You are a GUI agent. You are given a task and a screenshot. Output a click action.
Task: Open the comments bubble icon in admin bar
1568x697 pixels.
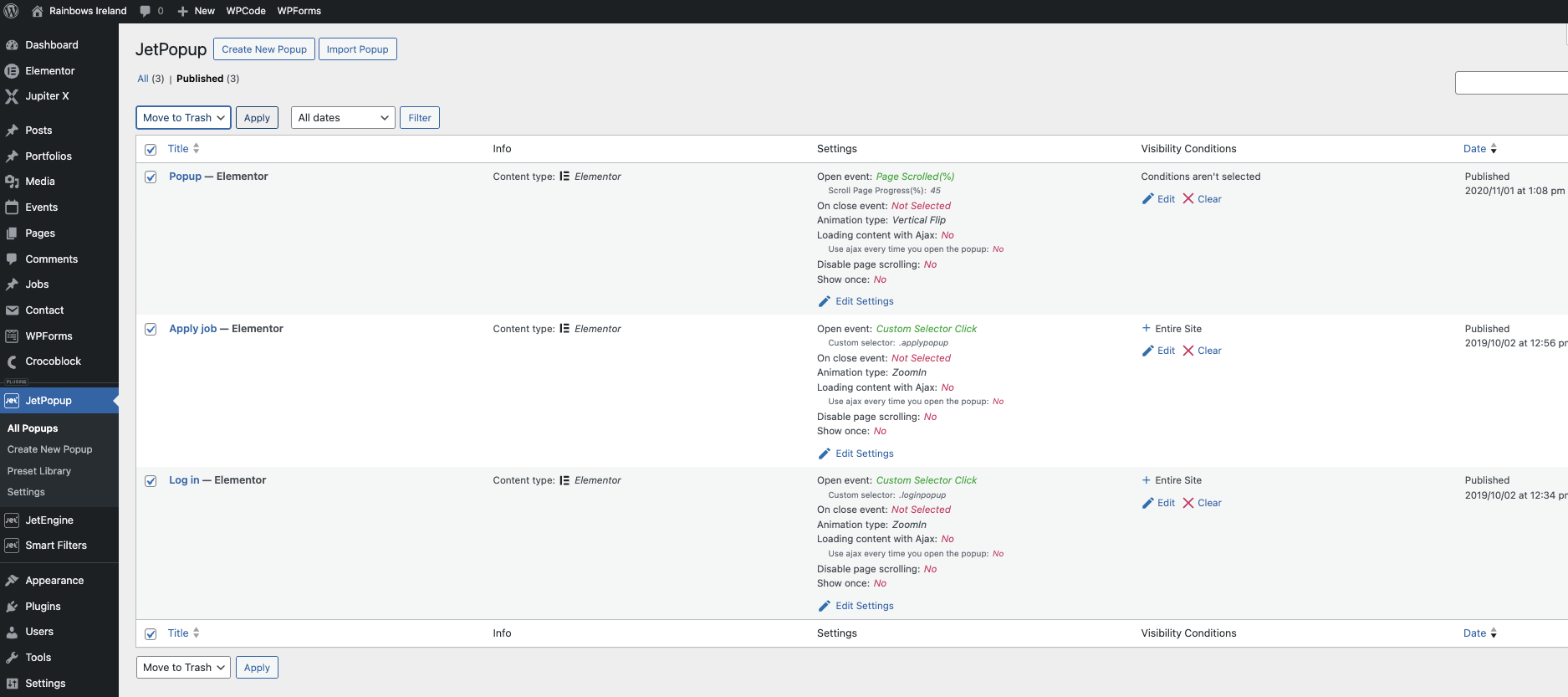(x=146, y=11)
